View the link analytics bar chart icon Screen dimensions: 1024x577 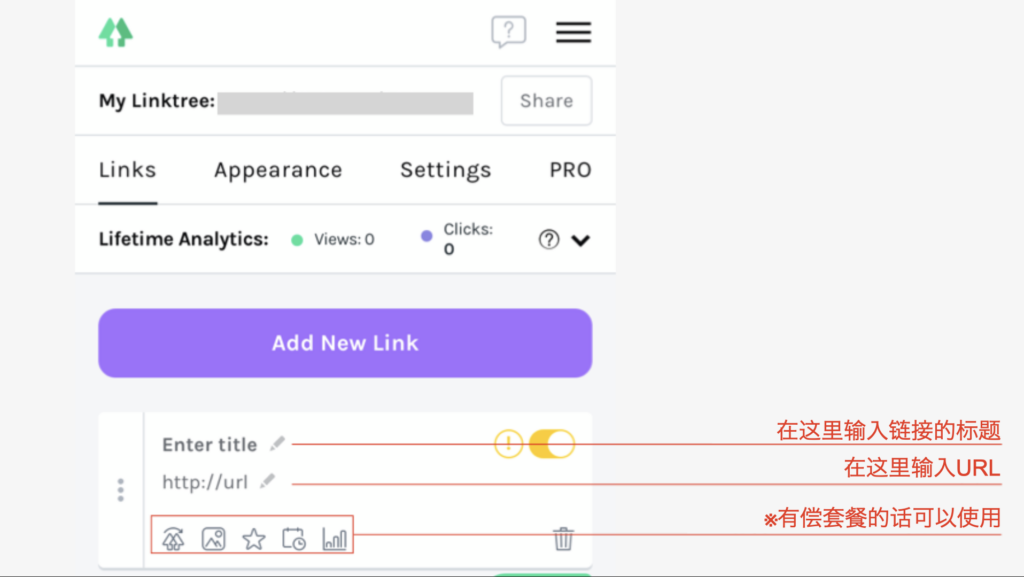(335, 536)
